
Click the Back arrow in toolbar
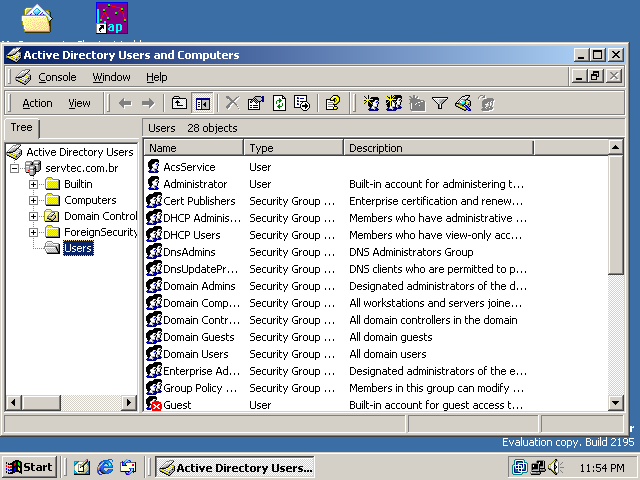pyautogui.click(x=125, y=103)
